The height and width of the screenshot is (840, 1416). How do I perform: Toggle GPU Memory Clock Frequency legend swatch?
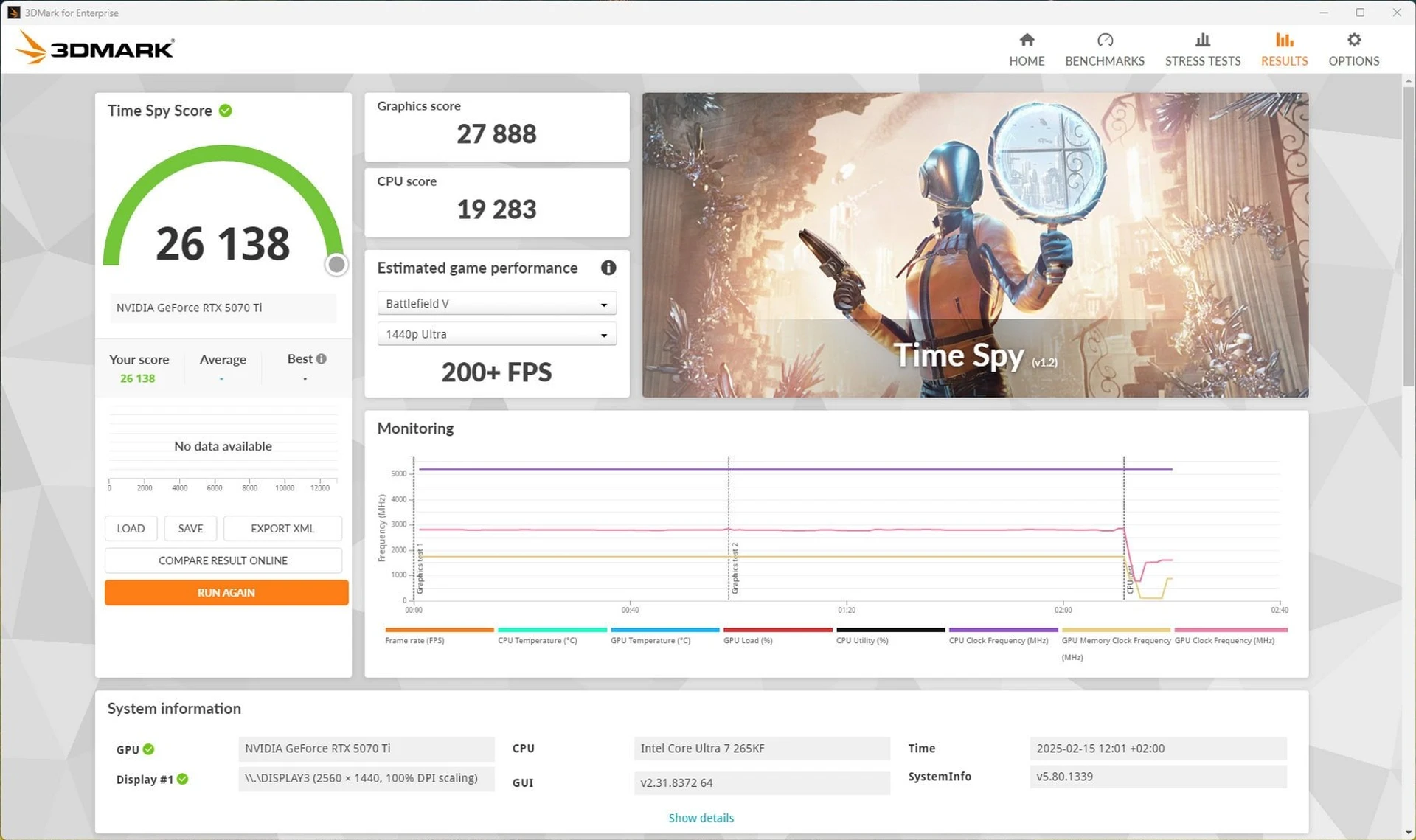(x=1116, y=630)
